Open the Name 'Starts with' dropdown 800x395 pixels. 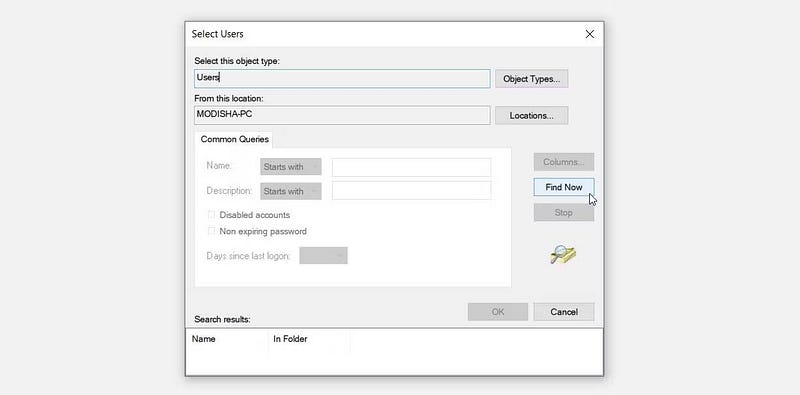[x=291, y=167]
